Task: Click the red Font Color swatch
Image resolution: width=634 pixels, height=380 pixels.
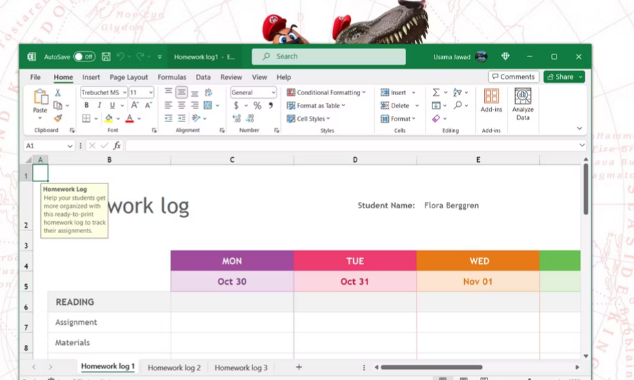Action: pos(129,118)
